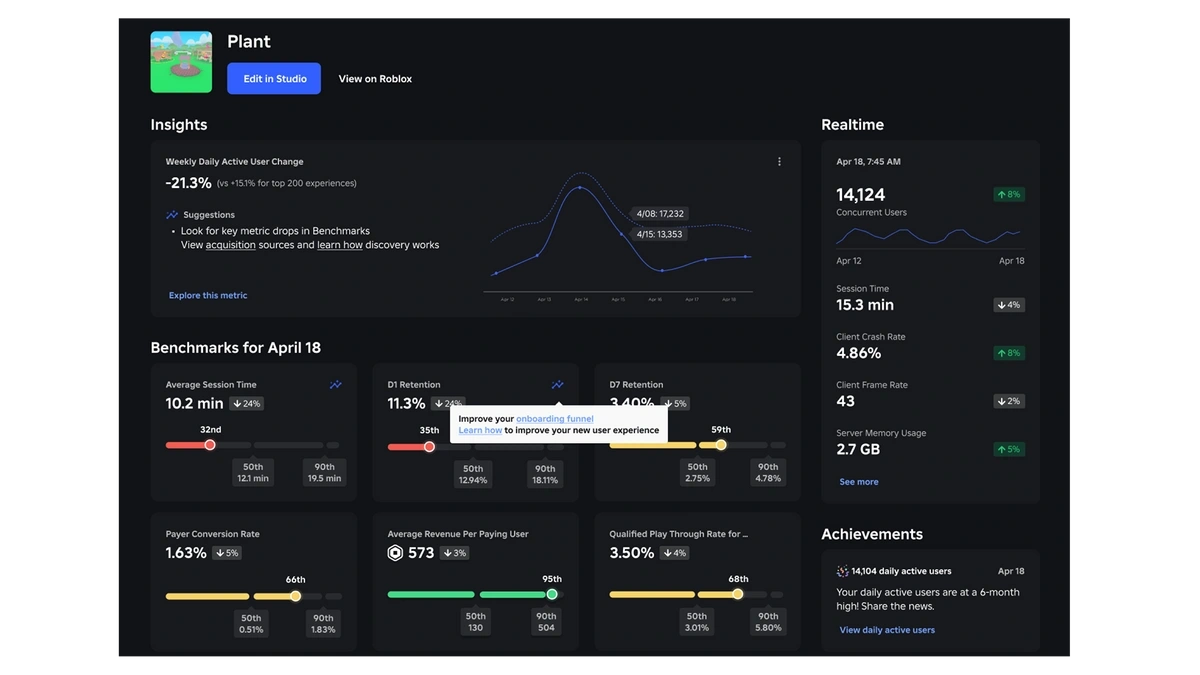Select the 59th percentile marker on D7 Retention
Screen dimensions: 1200x675
coord(721,445)
